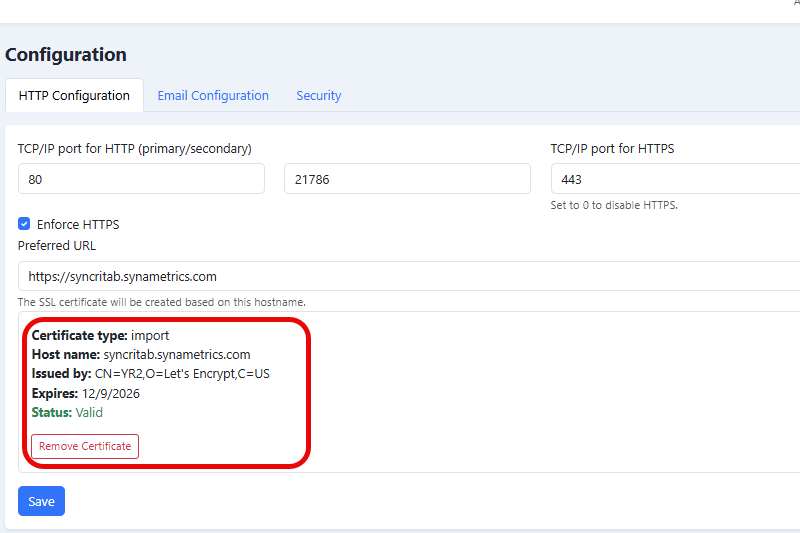Viewport: 800px width, 533px height.
Task: Click the Remove Certificate button
Action: pos(85,446)
